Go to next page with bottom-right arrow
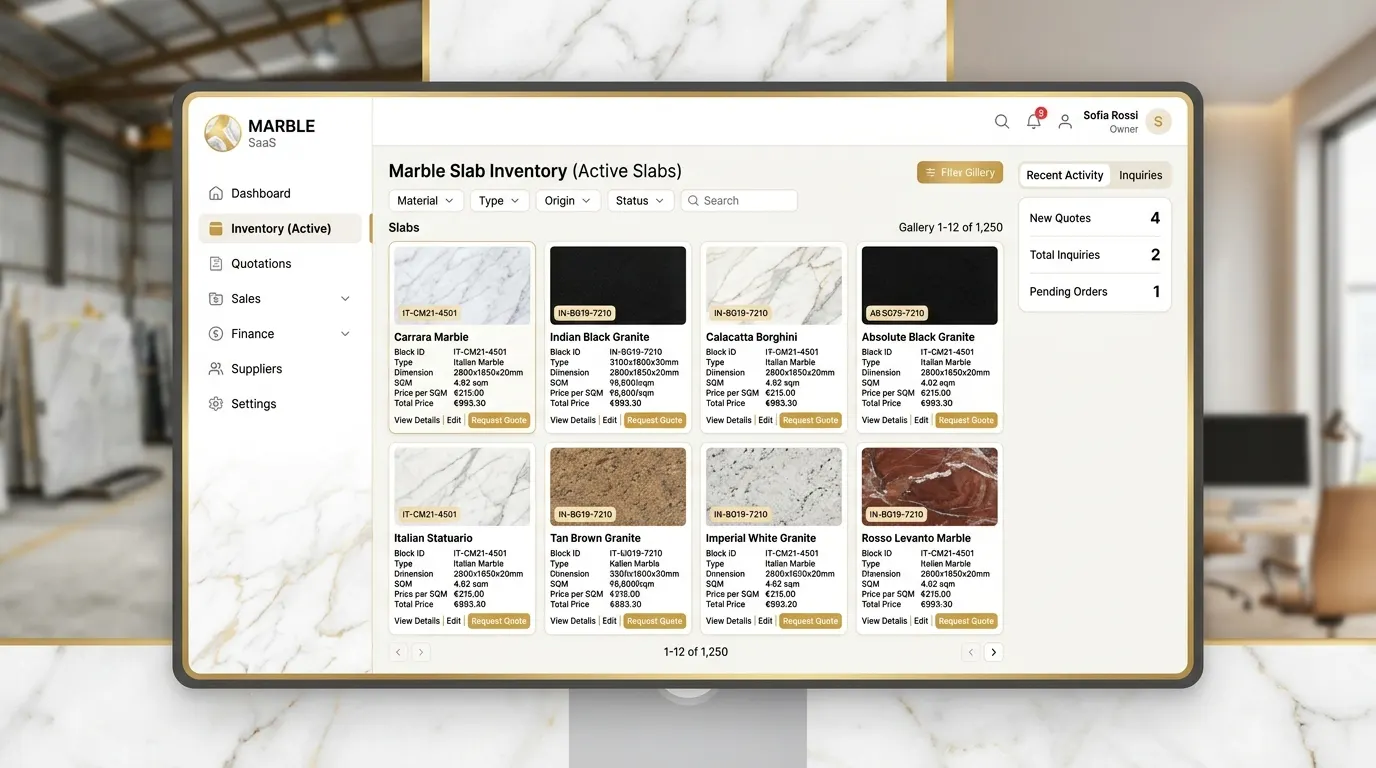This screenshot has height=768, width=1376. [x=993, y=652]
